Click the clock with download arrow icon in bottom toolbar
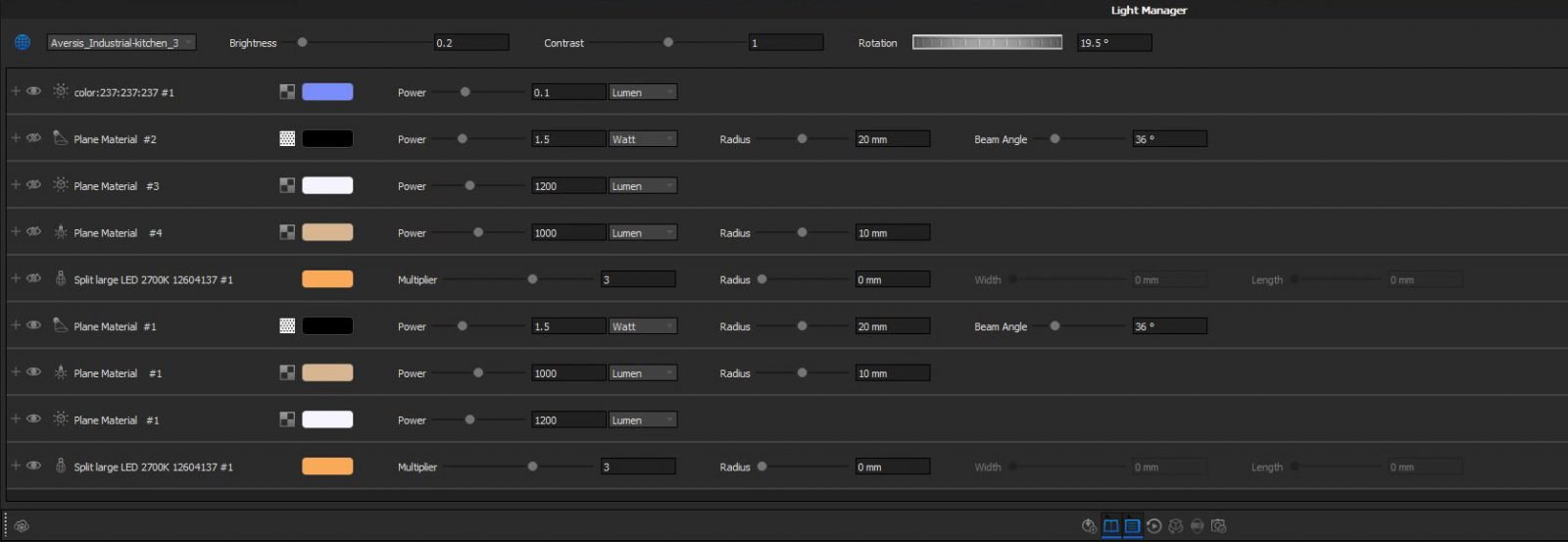This screenshot has width=1568, height=542. (x=1089, y=526)
